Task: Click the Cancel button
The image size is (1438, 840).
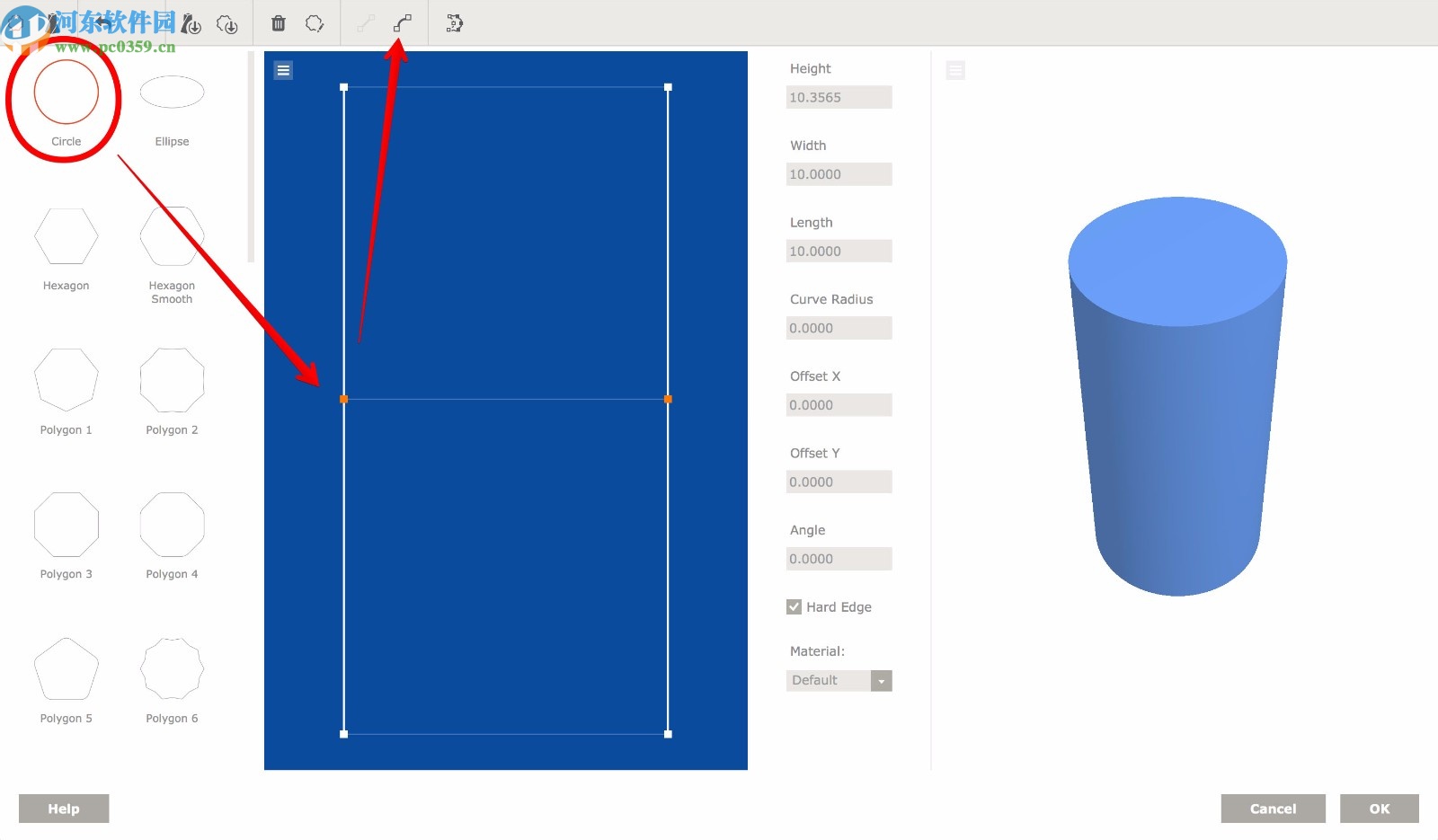Action: click(1273, 809)
